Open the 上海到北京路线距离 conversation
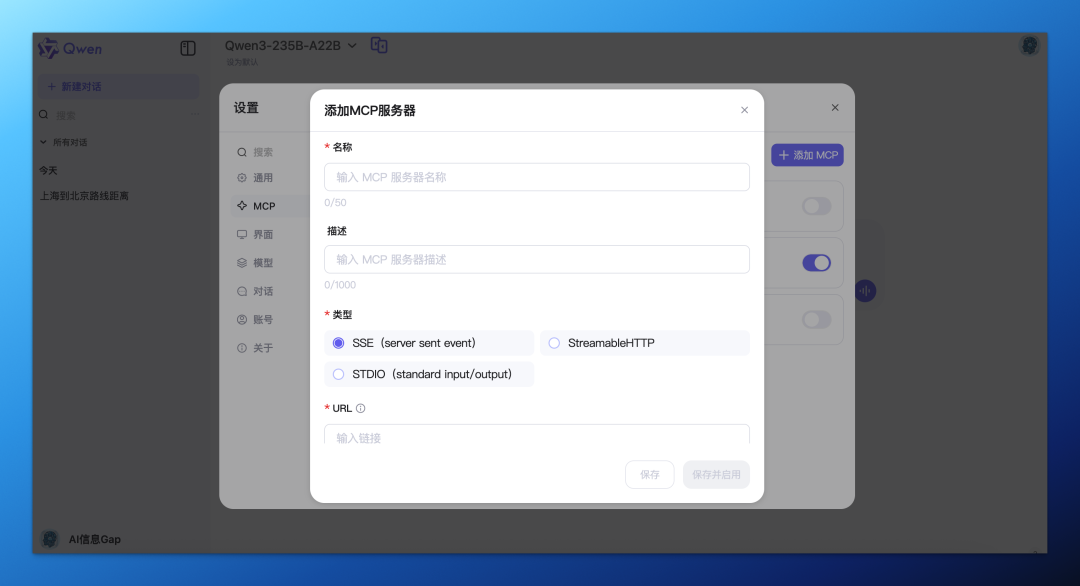 pyautogui.click(x=84, y=196)
